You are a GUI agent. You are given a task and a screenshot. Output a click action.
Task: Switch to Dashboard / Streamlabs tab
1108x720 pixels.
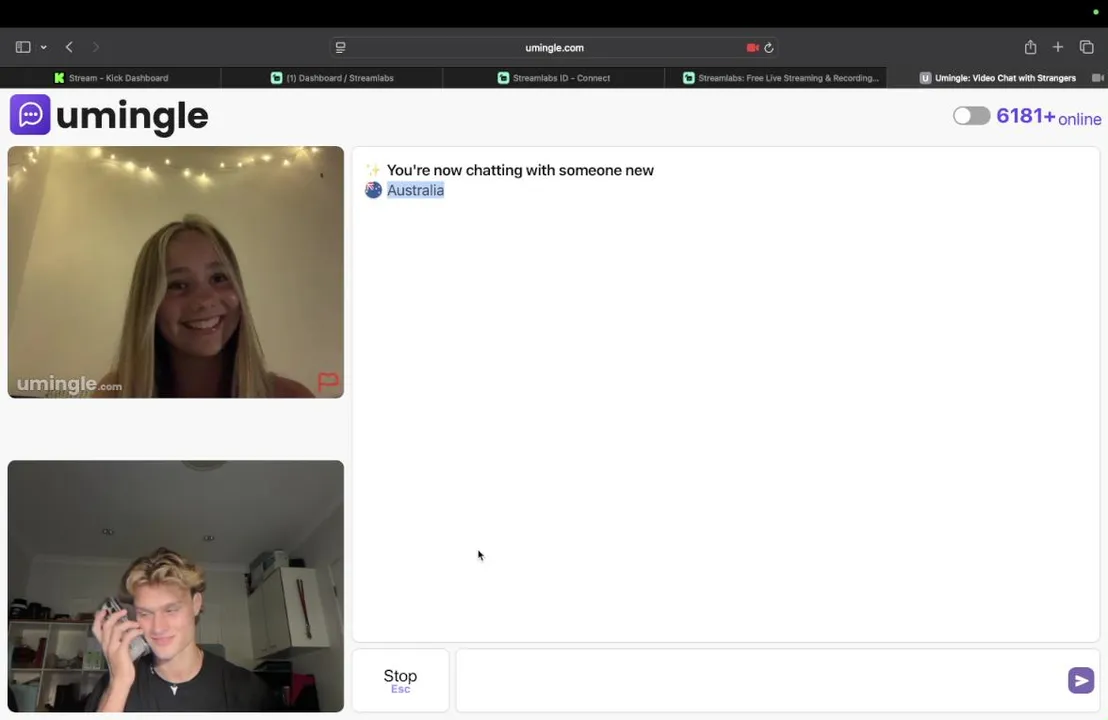click(332, 78)
